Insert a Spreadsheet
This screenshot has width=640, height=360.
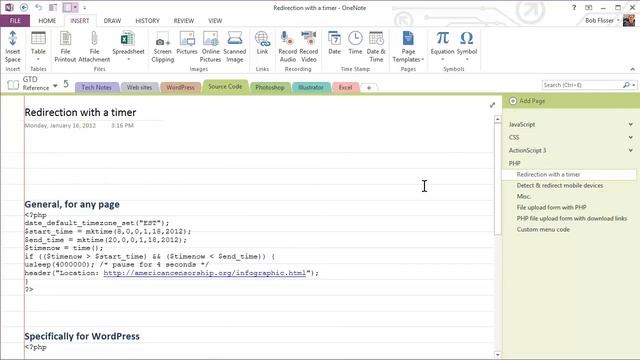point(128,46)
